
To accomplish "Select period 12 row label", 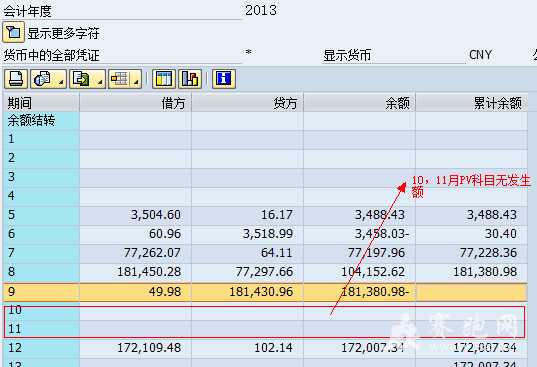I will (41, 348).
